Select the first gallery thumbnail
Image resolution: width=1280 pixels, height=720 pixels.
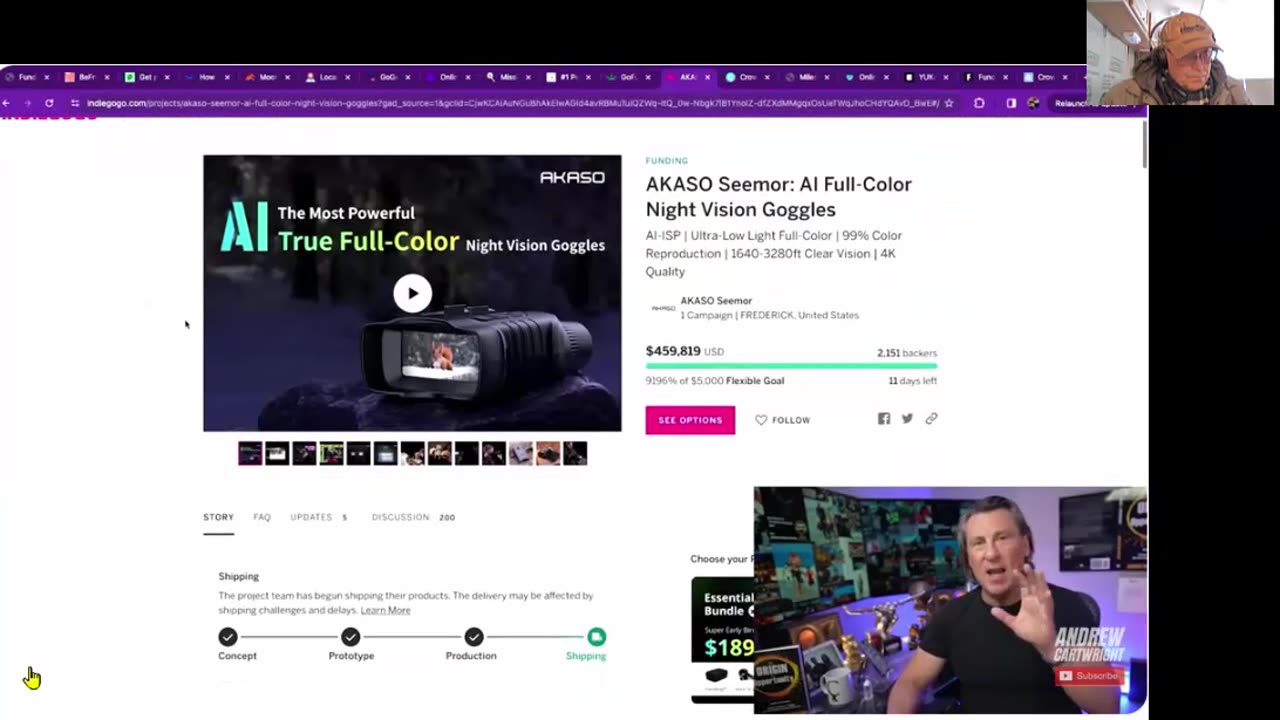pyautogui.click(x=250, y=453)
